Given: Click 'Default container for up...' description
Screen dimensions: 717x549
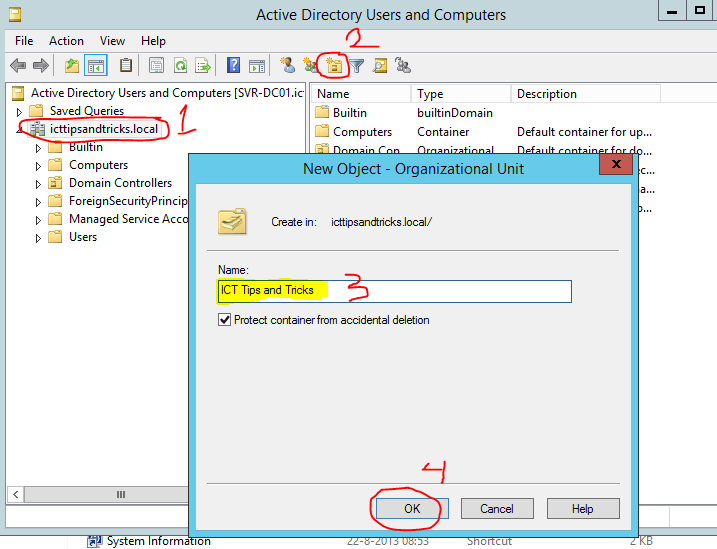Looking at the screenshot, I should click(x=584, y=132).
